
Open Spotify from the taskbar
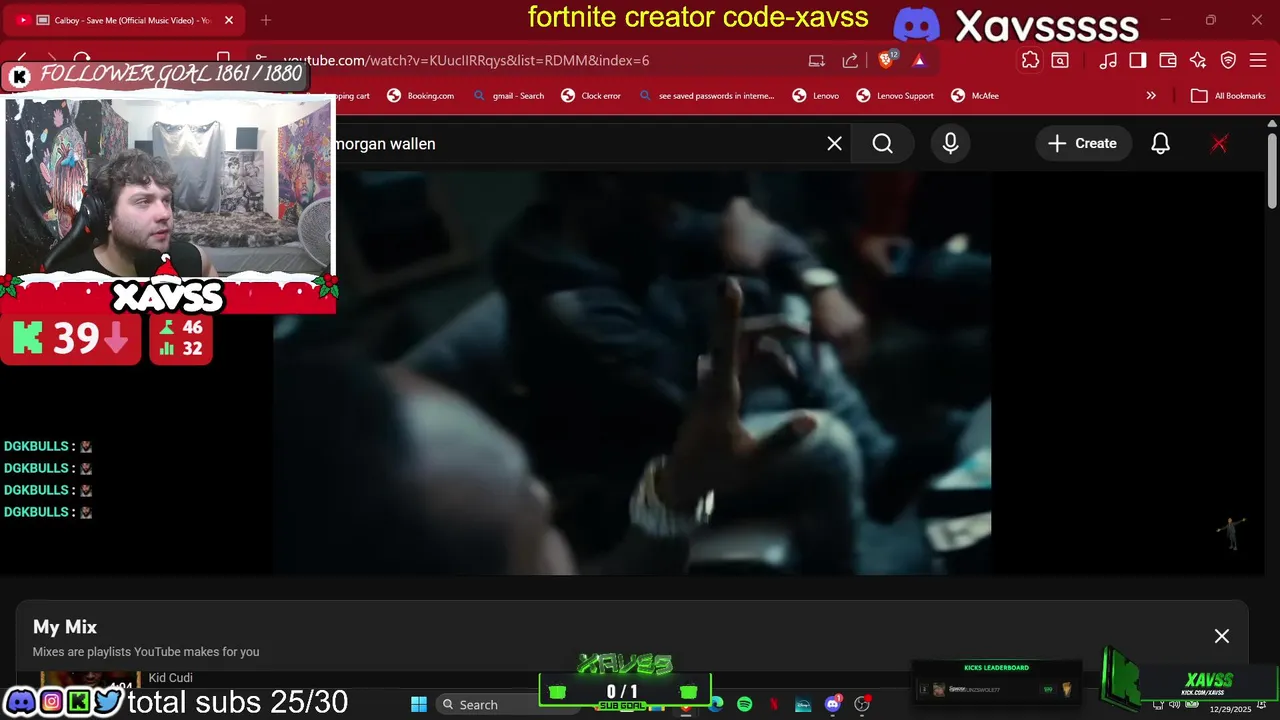[x=744, y=704]
